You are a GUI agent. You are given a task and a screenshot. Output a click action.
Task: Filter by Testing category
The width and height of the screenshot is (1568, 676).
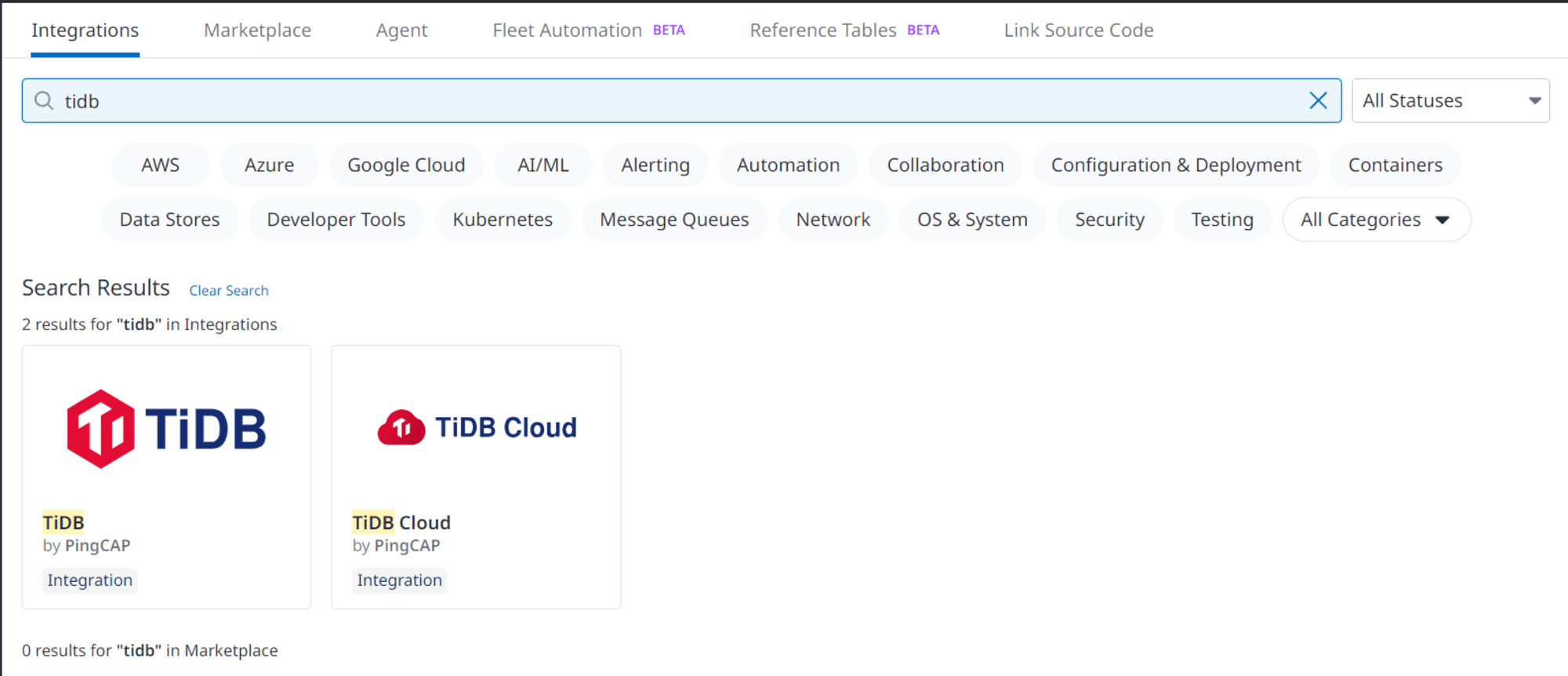point(1222,220)
